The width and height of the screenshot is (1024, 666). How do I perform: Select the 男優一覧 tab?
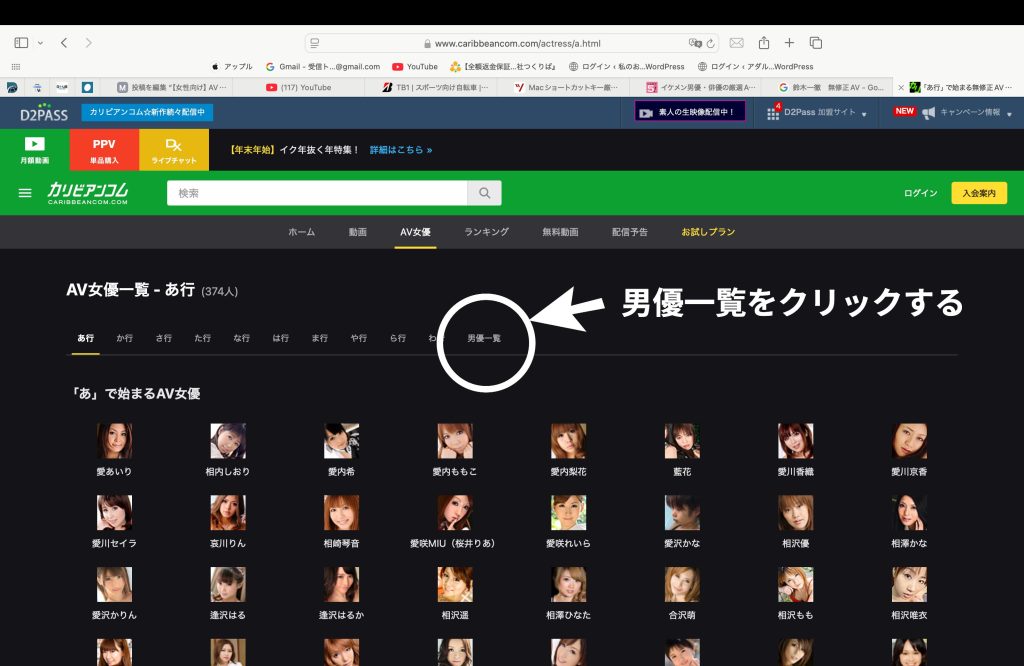[x=484, y=338]
